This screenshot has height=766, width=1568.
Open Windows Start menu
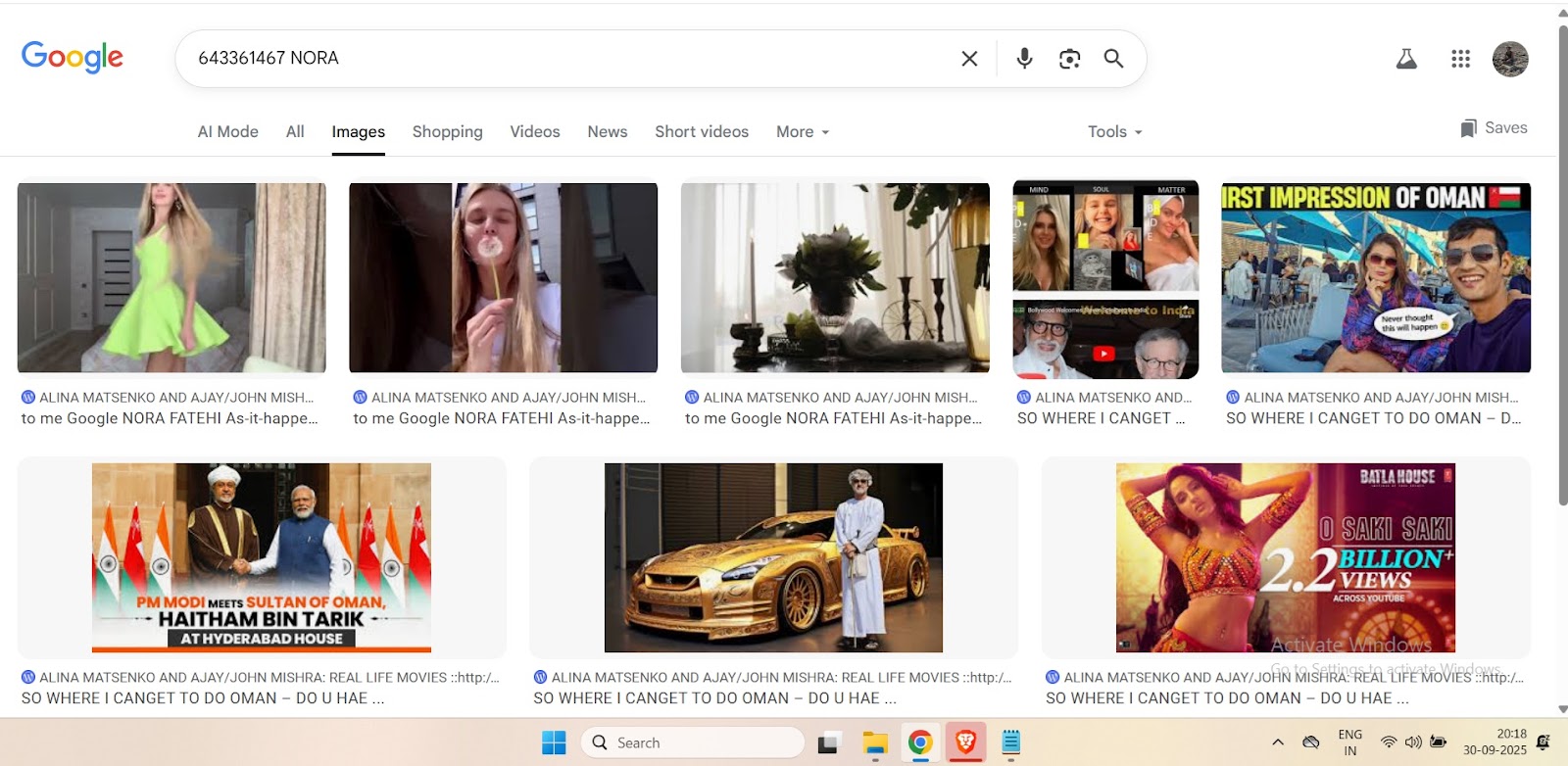554,743
